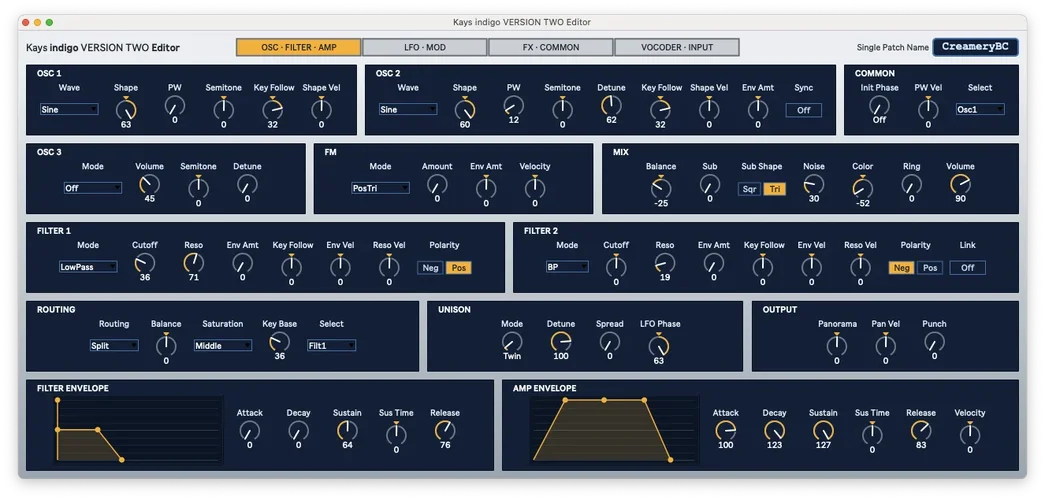Click the Filter Envelope Sustain knob

pos(347,430)
